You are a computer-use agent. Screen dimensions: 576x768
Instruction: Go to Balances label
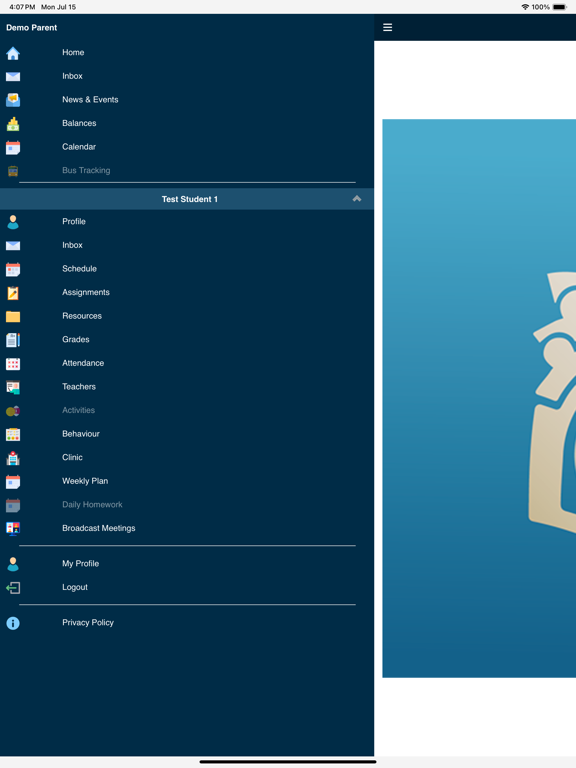pos(79,123)
